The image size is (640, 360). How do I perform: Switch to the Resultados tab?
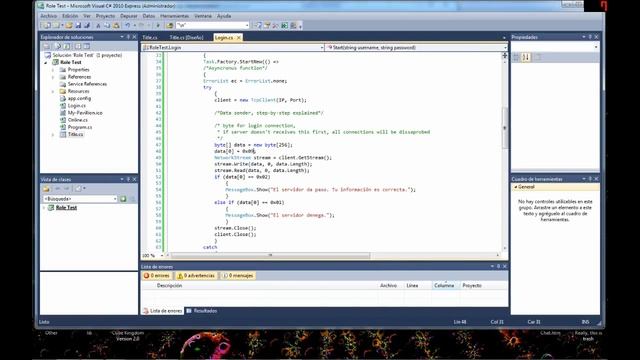[x=202, y=311]
